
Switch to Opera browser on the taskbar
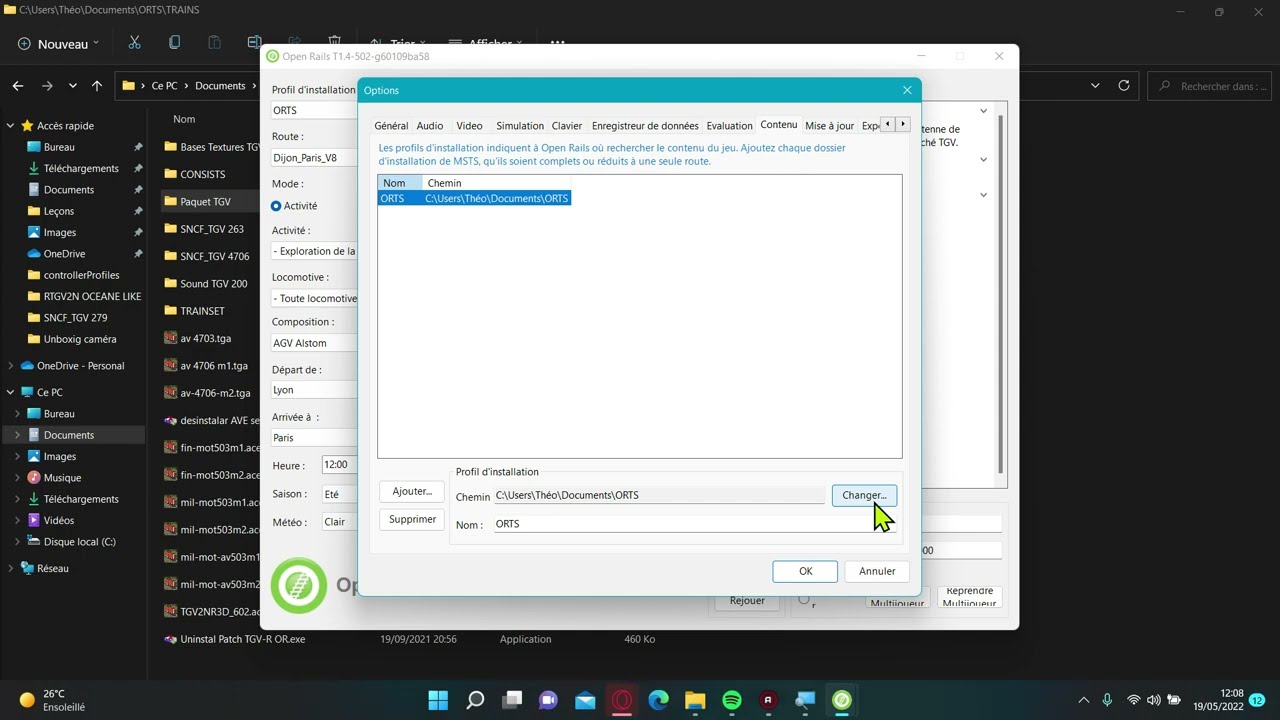[622, 700]
